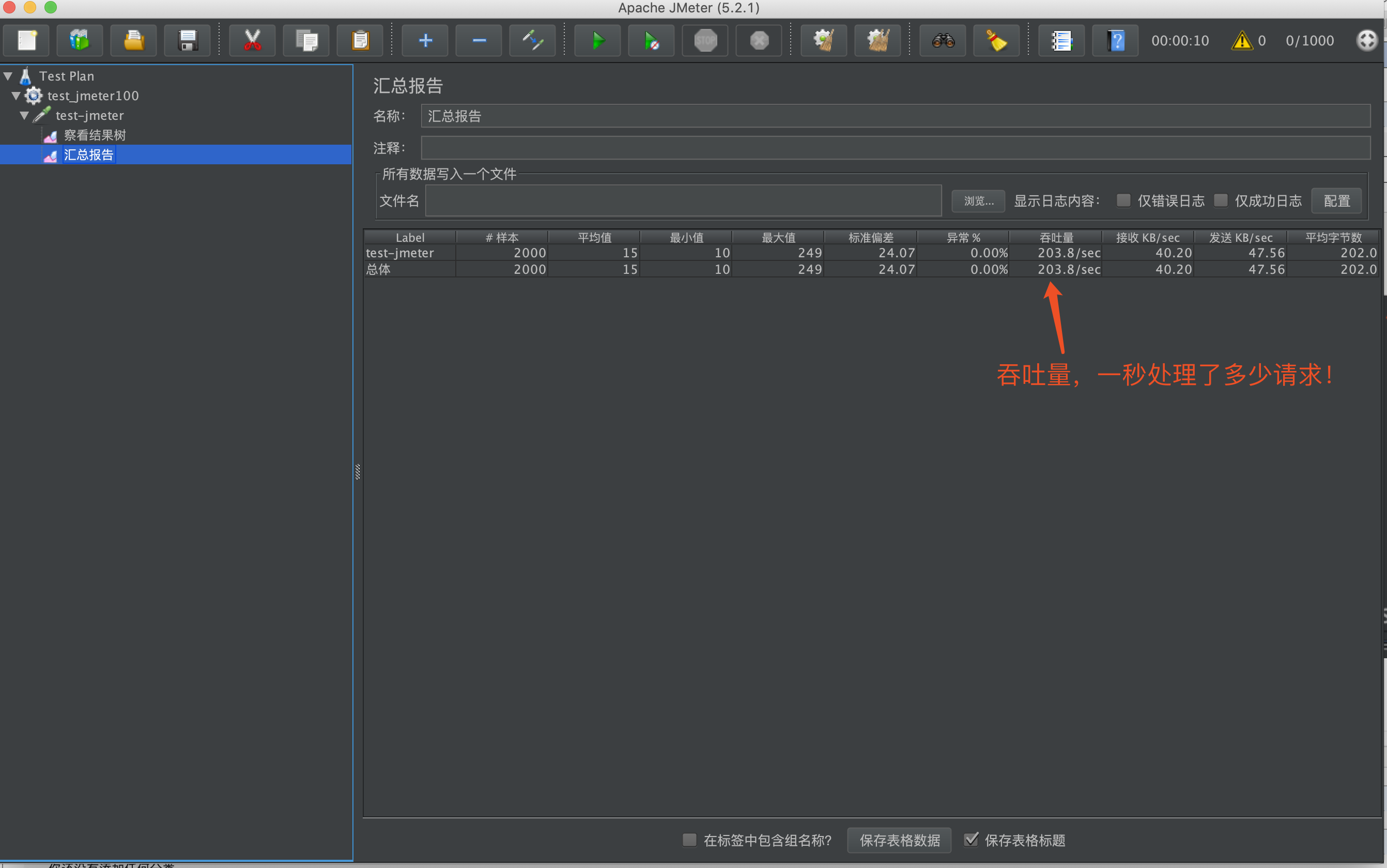Click the Open file folder icon
Screen dimensions: 1387x868
click(x=134, y=41)
